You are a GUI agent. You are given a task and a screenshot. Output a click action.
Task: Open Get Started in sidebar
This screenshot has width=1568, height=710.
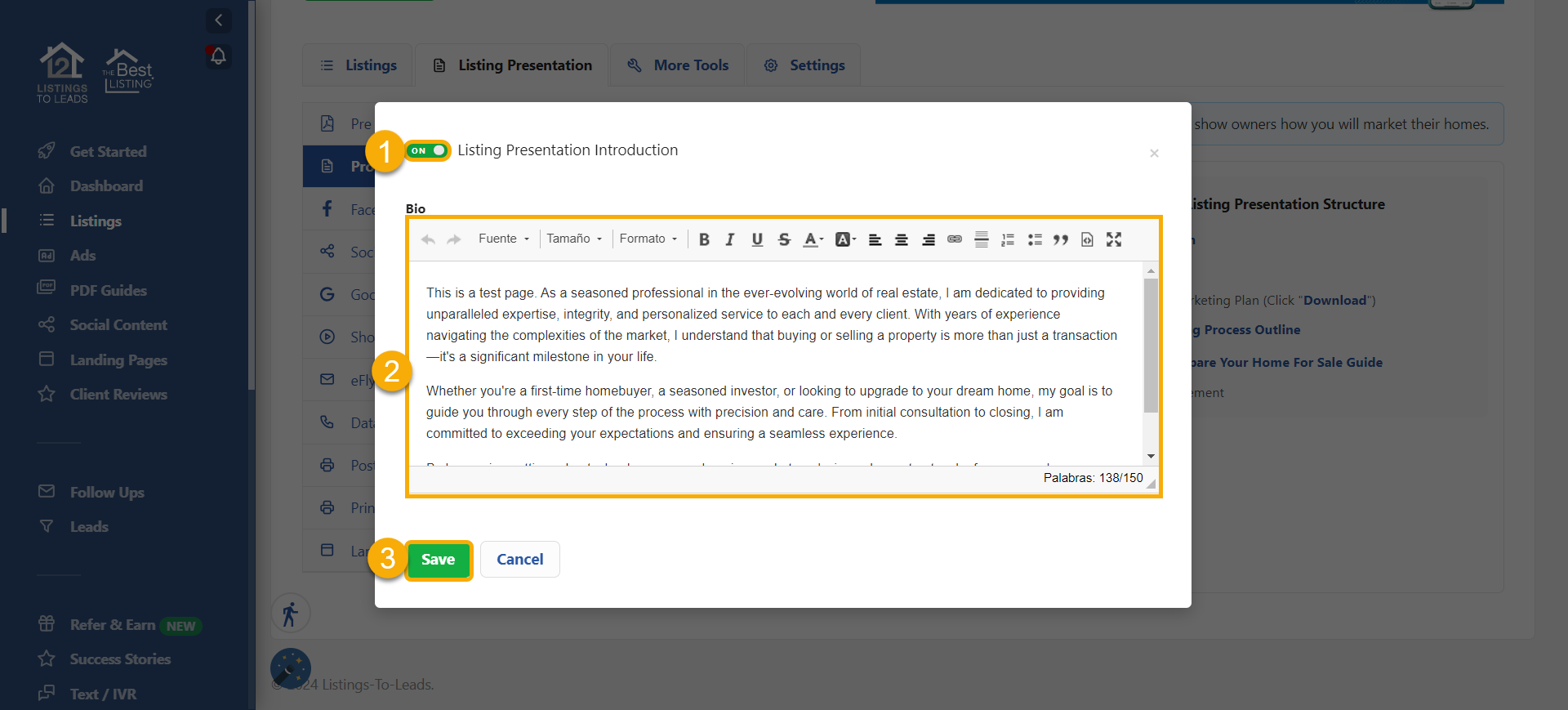click(92, 151)
